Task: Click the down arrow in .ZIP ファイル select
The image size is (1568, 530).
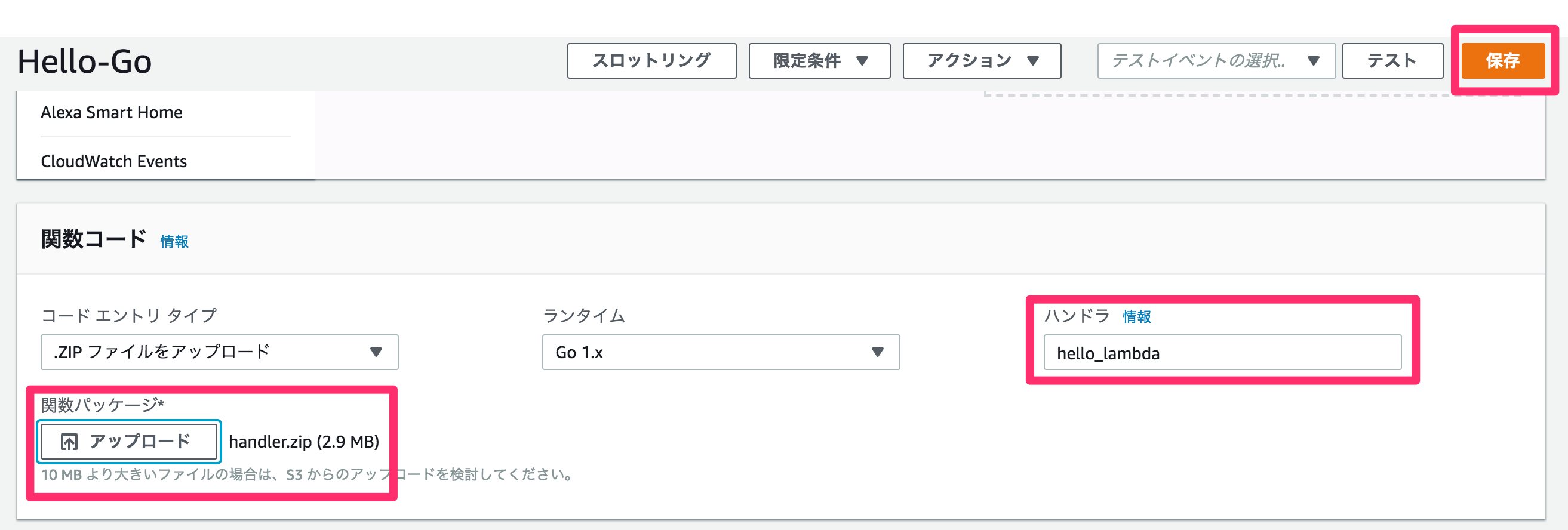Action: (376, 352)
